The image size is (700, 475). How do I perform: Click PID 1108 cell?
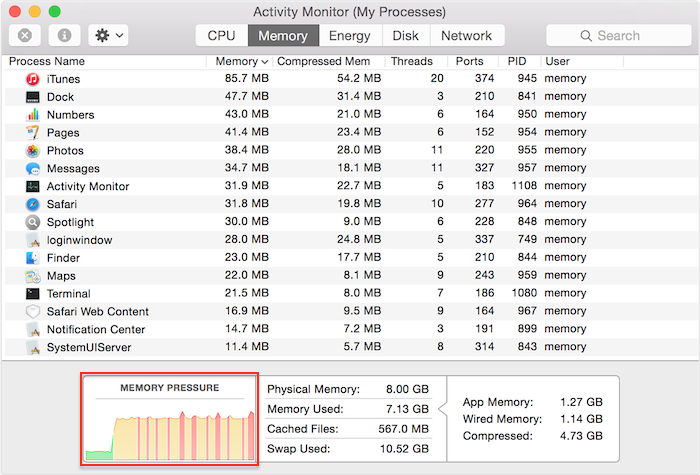524,185
